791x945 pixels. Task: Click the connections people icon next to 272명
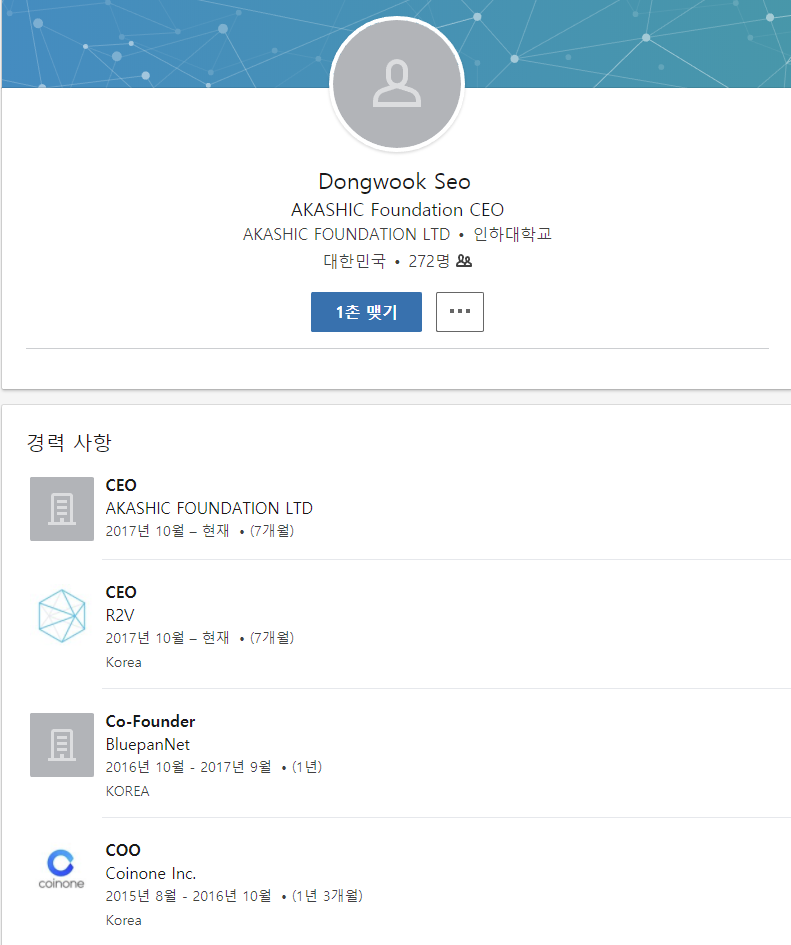point(464,261)
